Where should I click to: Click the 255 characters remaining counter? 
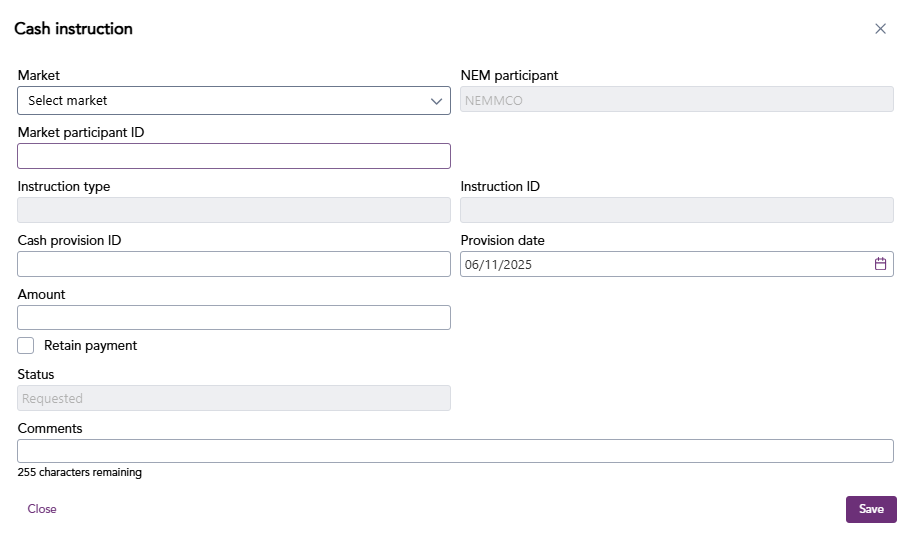tap(80, 472)
